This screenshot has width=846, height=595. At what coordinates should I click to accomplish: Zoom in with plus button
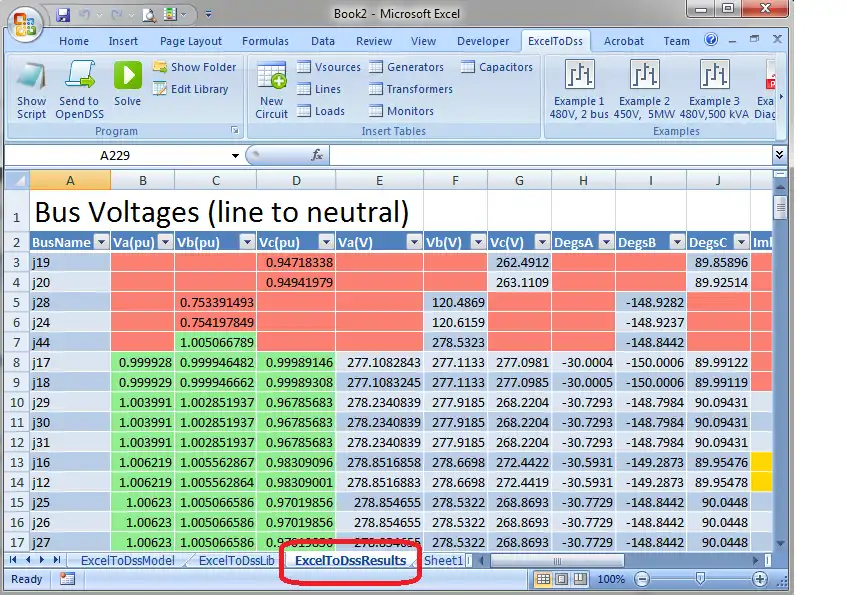[760, 579]
